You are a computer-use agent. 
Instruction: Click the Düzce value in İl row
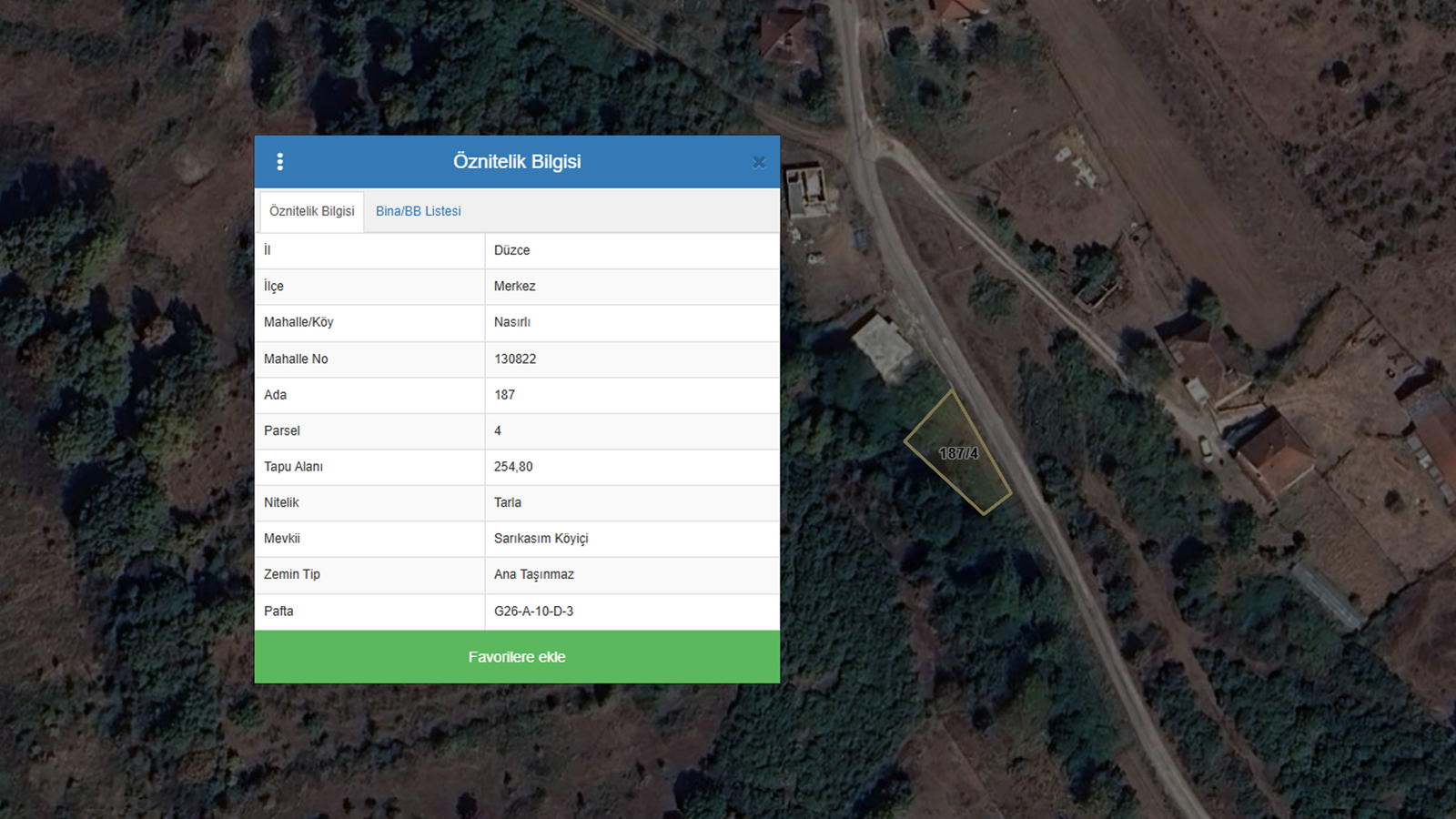[511, 250]
